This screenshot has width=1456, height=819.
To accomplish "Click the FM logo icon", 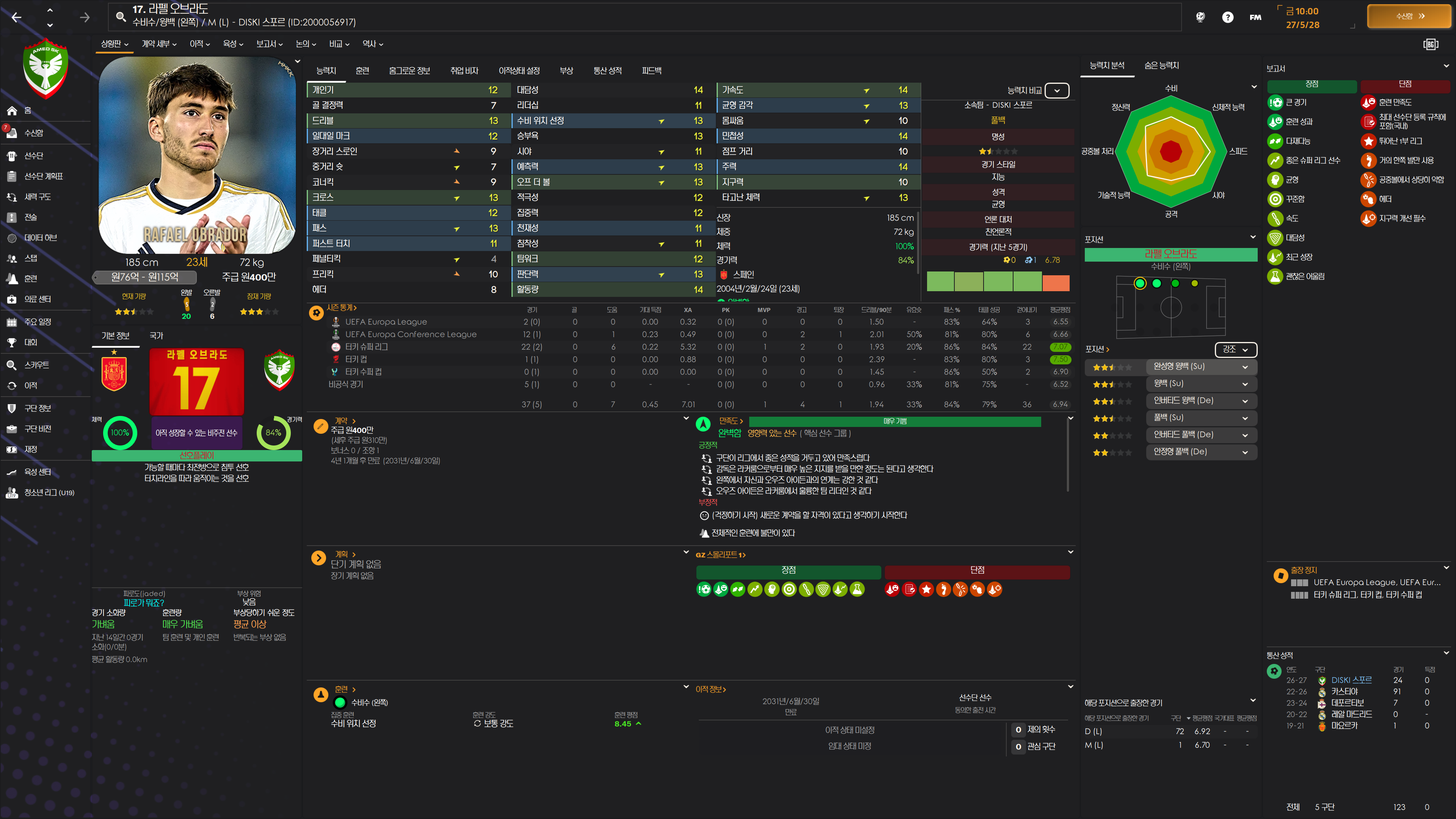I will coord(1255,17).
